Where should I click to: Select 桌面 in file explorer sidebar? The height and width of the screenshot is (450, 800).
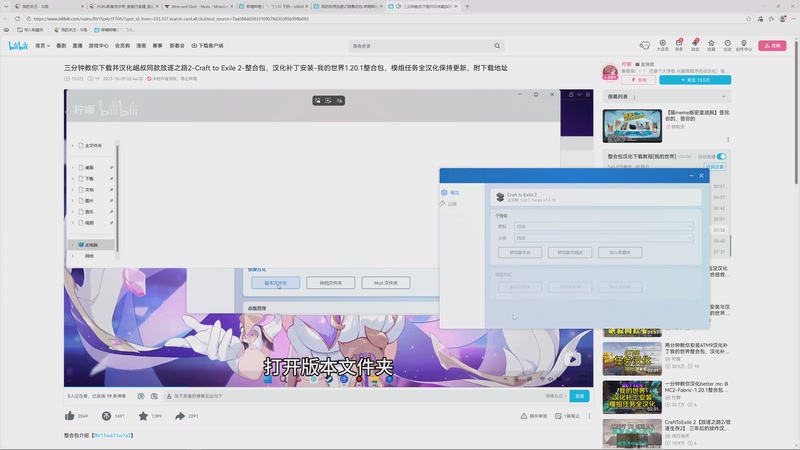[89, 167]
